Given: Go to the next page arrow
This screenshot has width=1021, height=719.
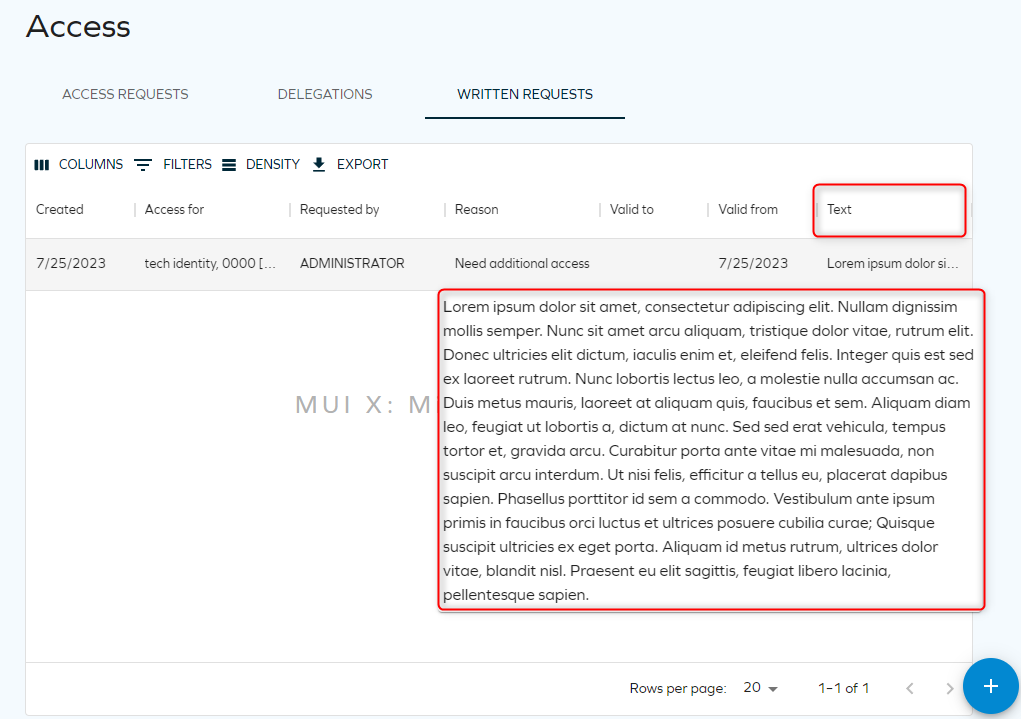Looking at the screenshot, I should pyautogui.click(x=949, y=688).
